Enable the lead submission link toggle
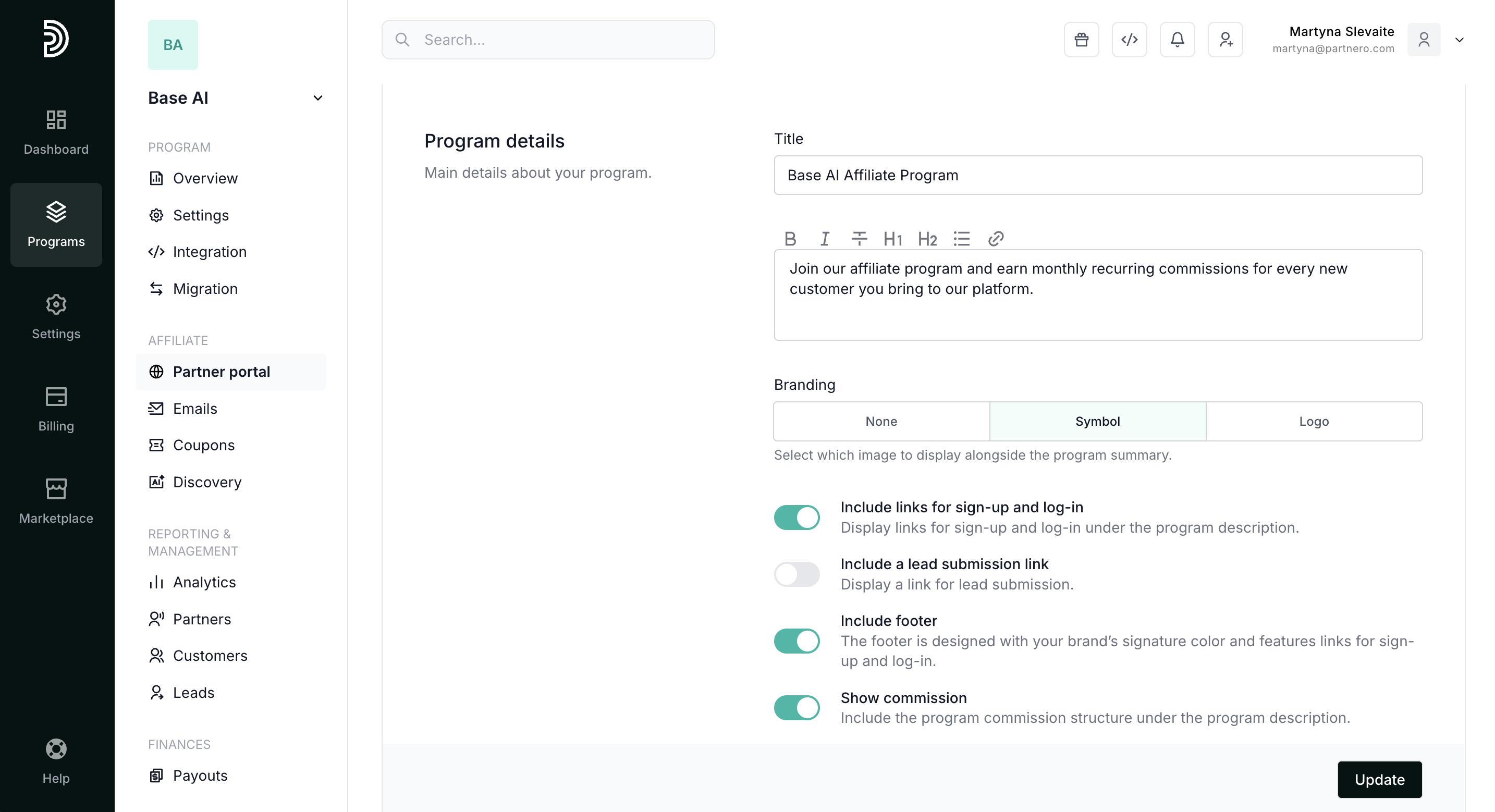 coord(796,574)
